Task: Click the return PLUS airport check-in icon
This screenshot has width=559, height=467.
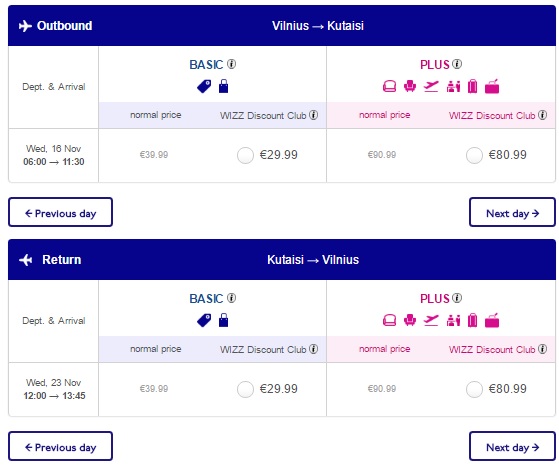Action: click(453, 320)
